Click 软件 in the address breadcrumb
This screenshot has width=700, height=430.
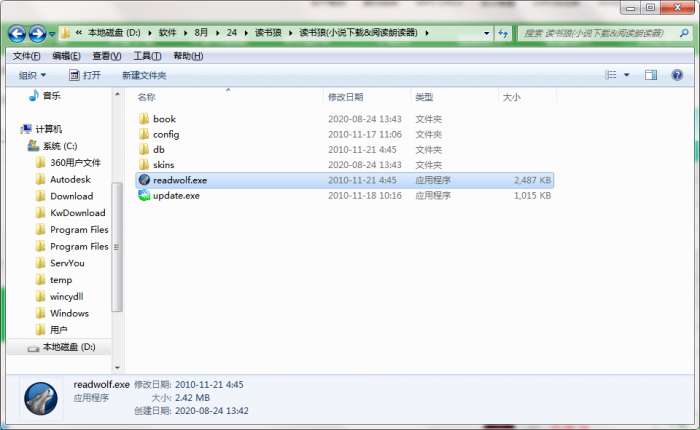click(x=167, y=33)
